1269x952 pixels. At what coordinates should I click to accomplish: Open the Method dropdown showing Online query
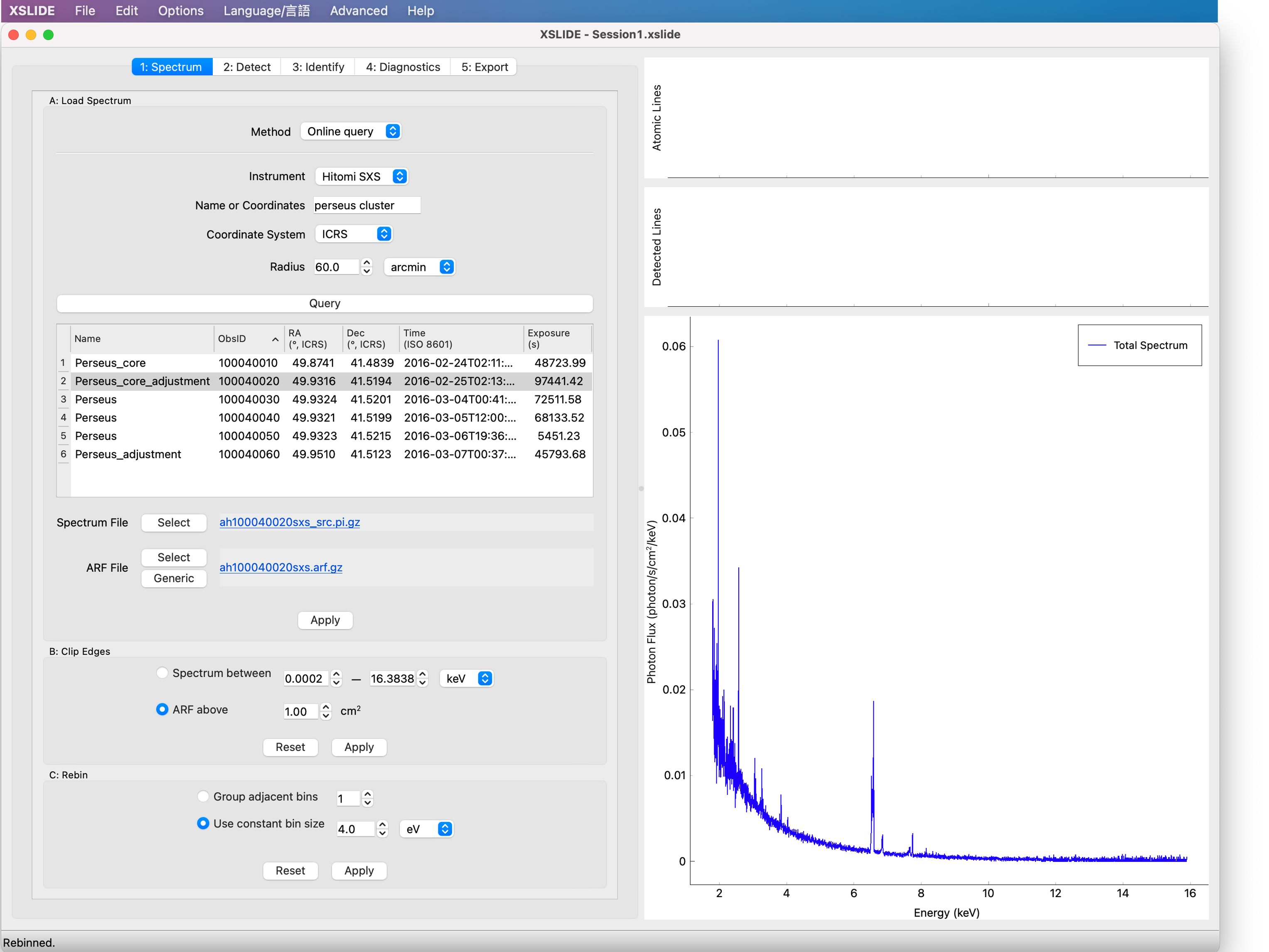[x=351, y=131]
